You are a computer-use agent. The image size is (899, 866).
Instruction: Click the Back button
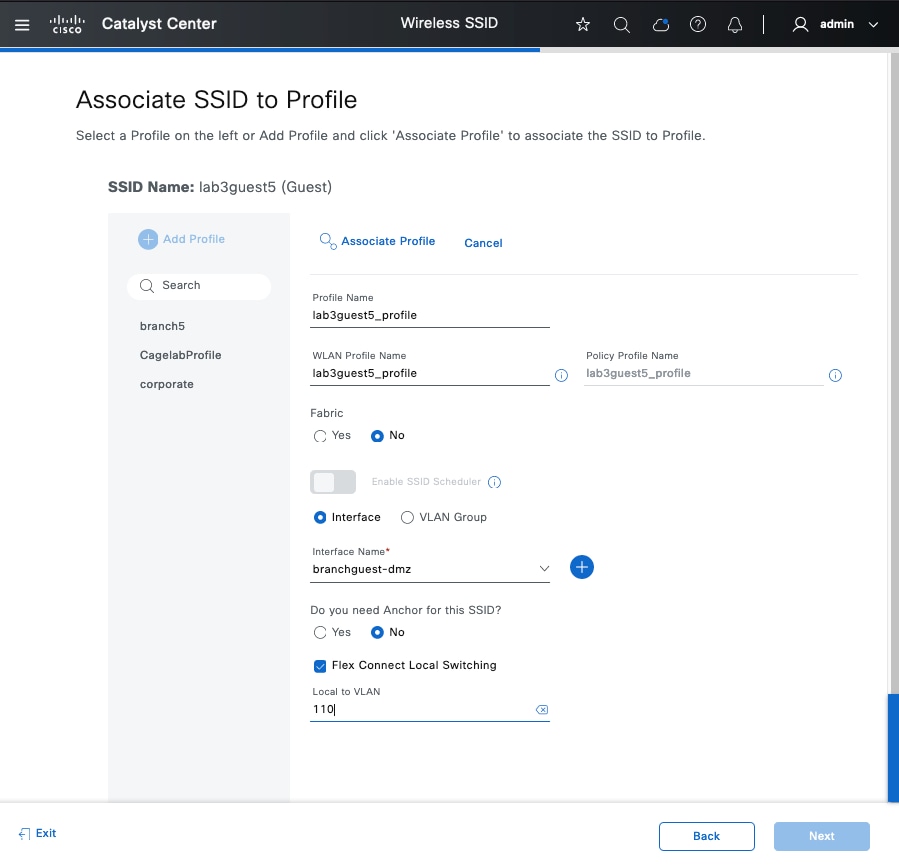[706, 836]
